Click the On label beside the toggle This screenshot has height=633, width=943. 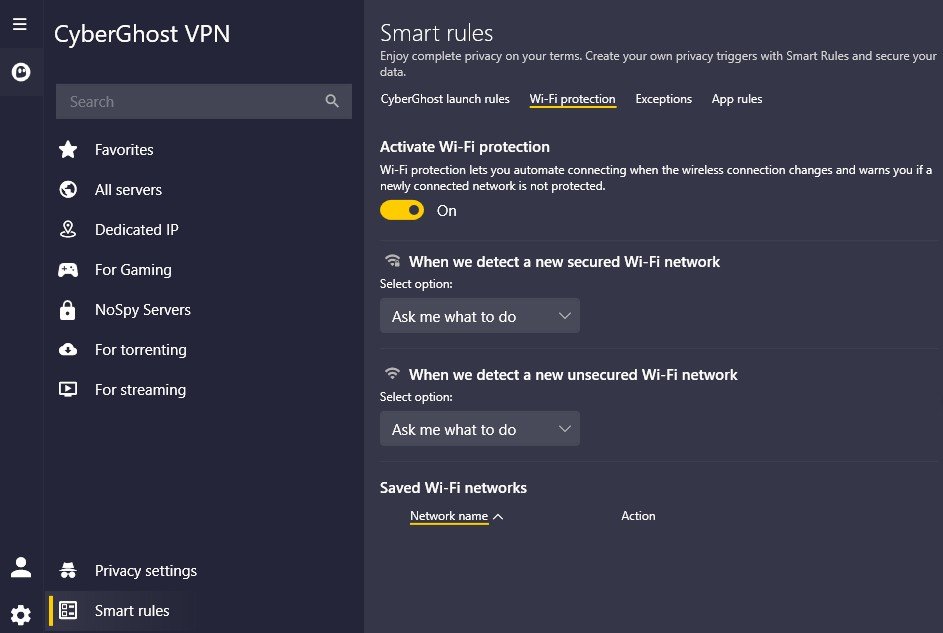point(446,210)
